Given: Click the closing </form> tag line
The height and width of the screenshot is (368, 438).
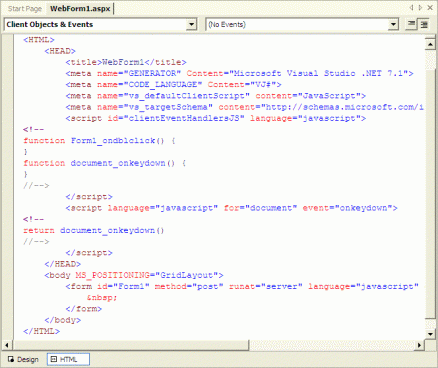Looking at the screenshot, I should pyautogui.click(x=84, y=309).
